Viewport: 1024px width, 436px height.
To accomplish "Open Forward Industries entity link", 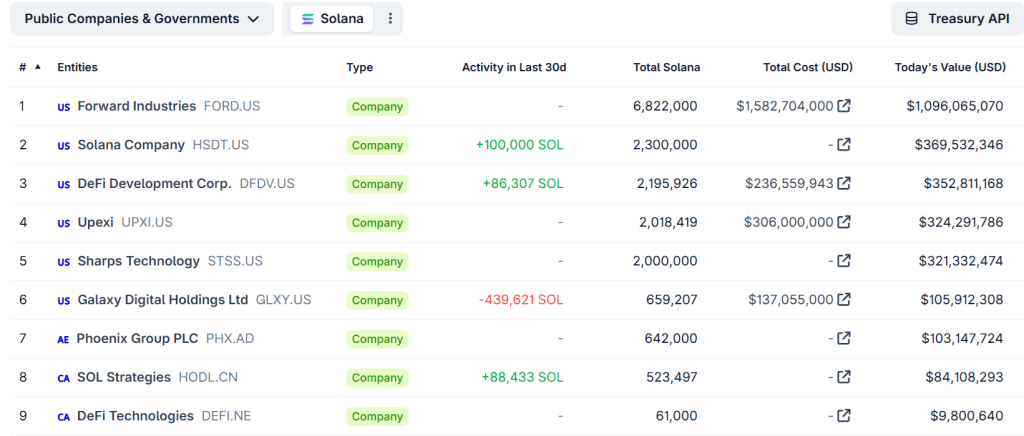I will pos(138,106).
